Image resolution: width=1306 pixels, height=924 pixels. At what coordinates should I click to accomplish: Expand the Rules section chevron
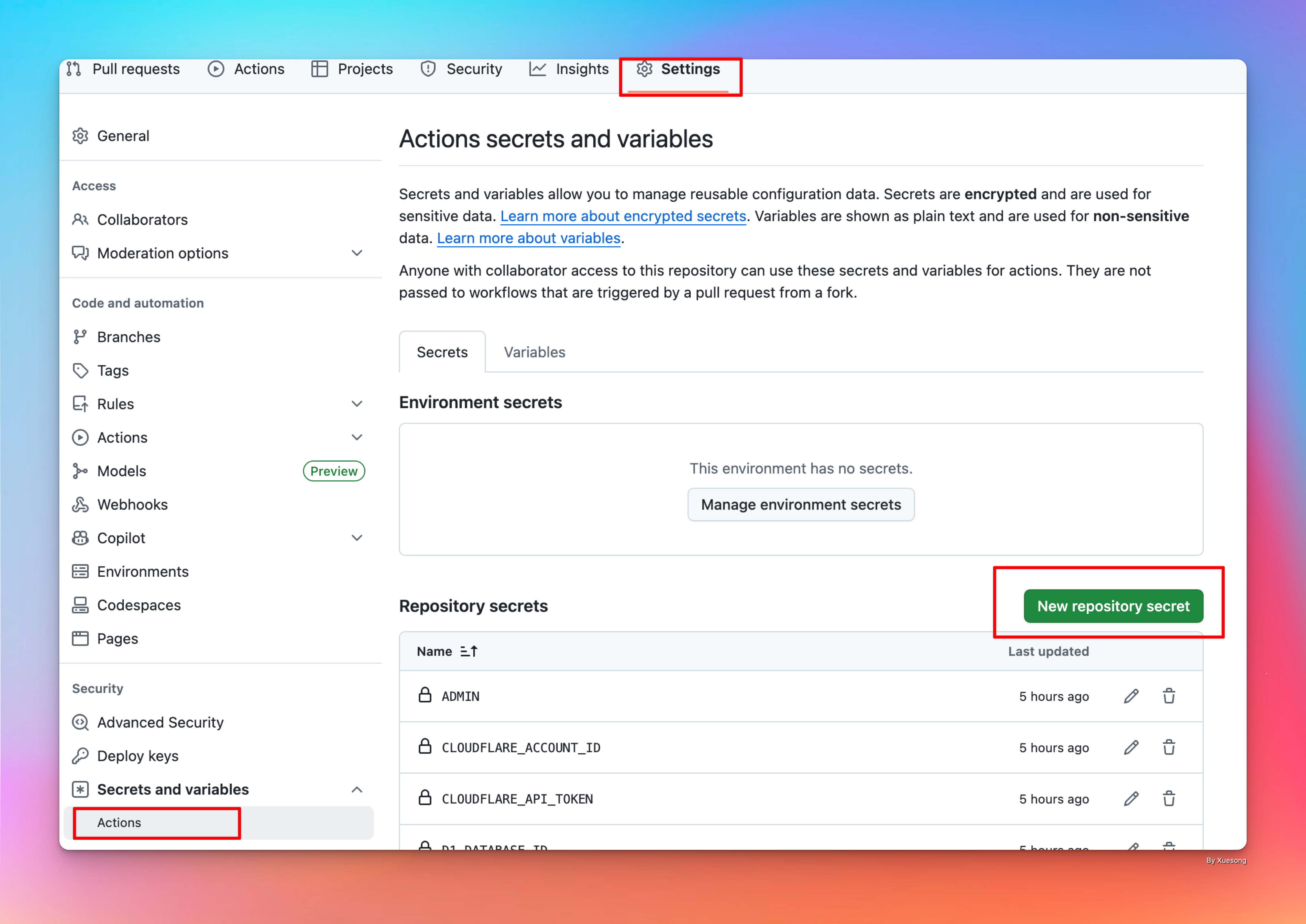pyautogui.click(x=357, y=404)
